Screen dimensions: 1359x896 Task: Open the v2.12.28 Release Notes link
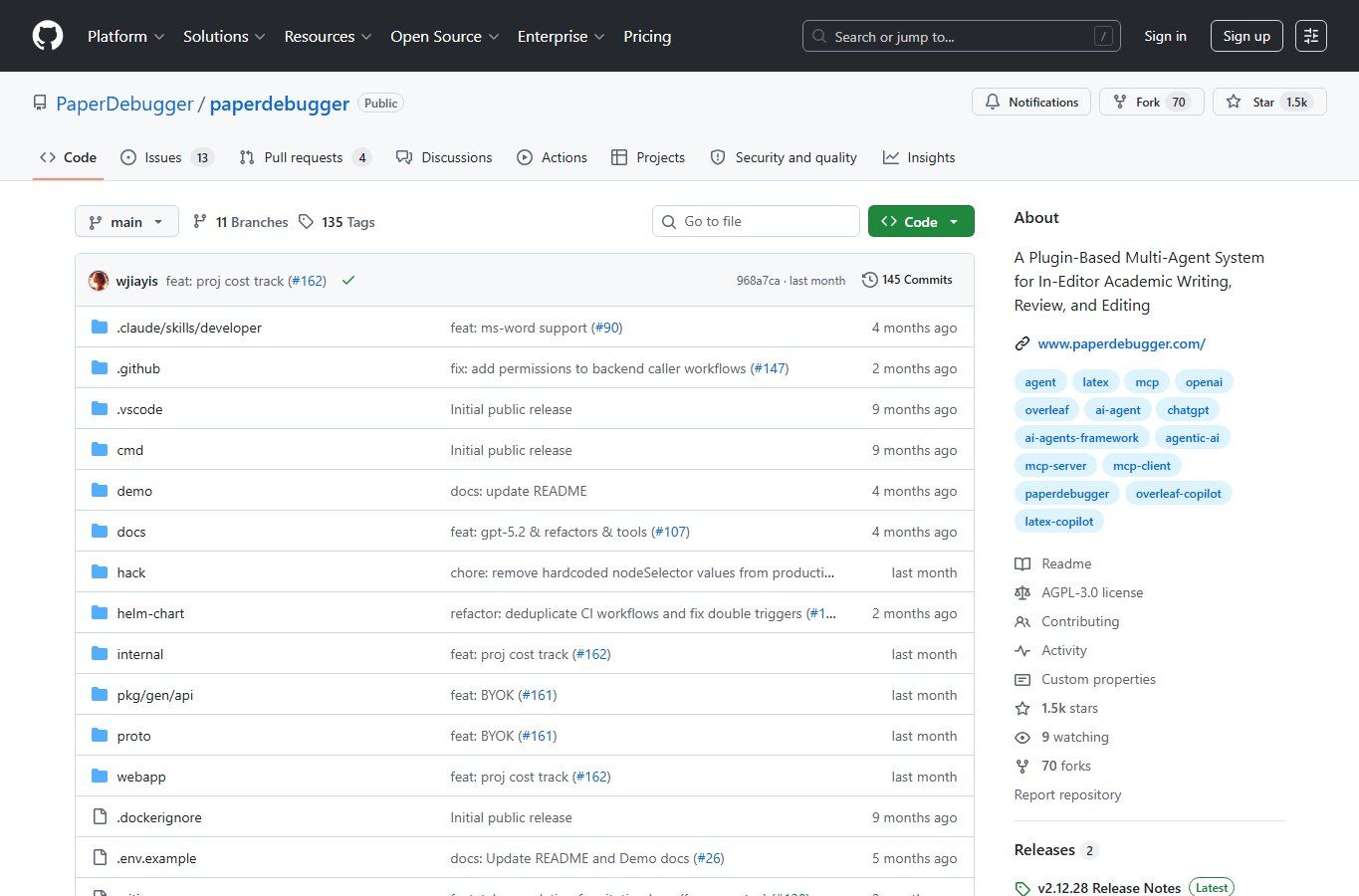coord(1109,888)
